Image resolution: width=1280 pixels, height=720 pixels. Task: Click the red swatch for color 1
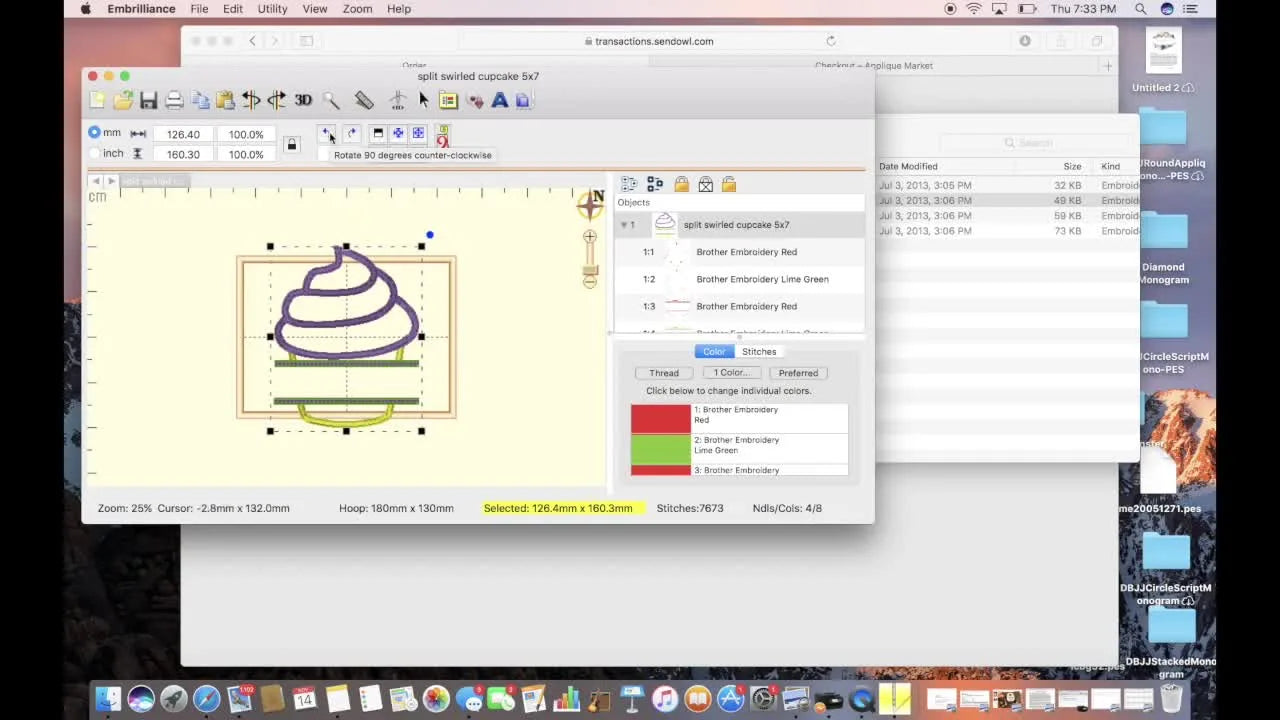click(x=660, y=418)
